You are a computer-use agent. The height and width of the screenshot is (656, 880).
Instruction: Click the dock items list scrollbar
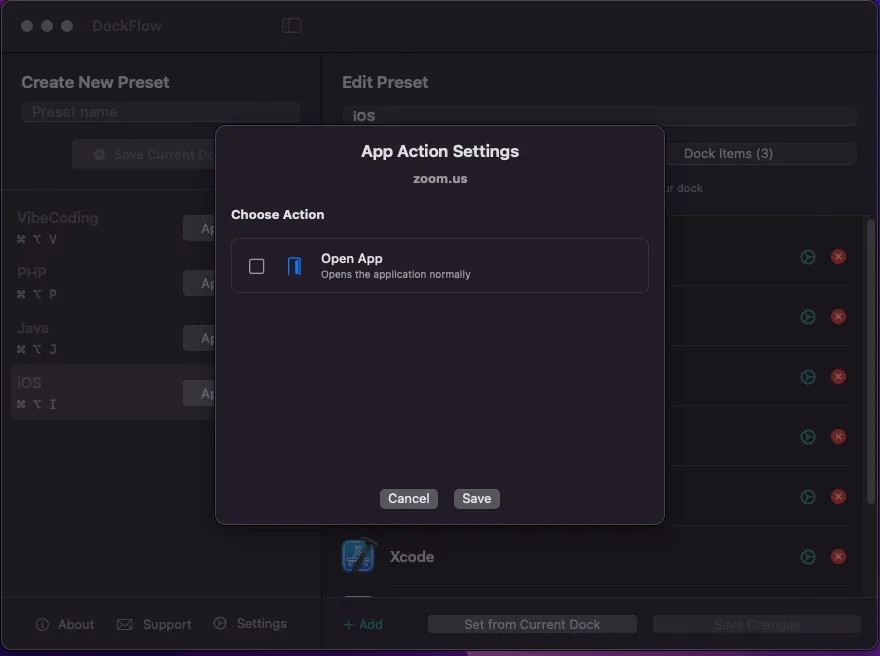(870, 361)
